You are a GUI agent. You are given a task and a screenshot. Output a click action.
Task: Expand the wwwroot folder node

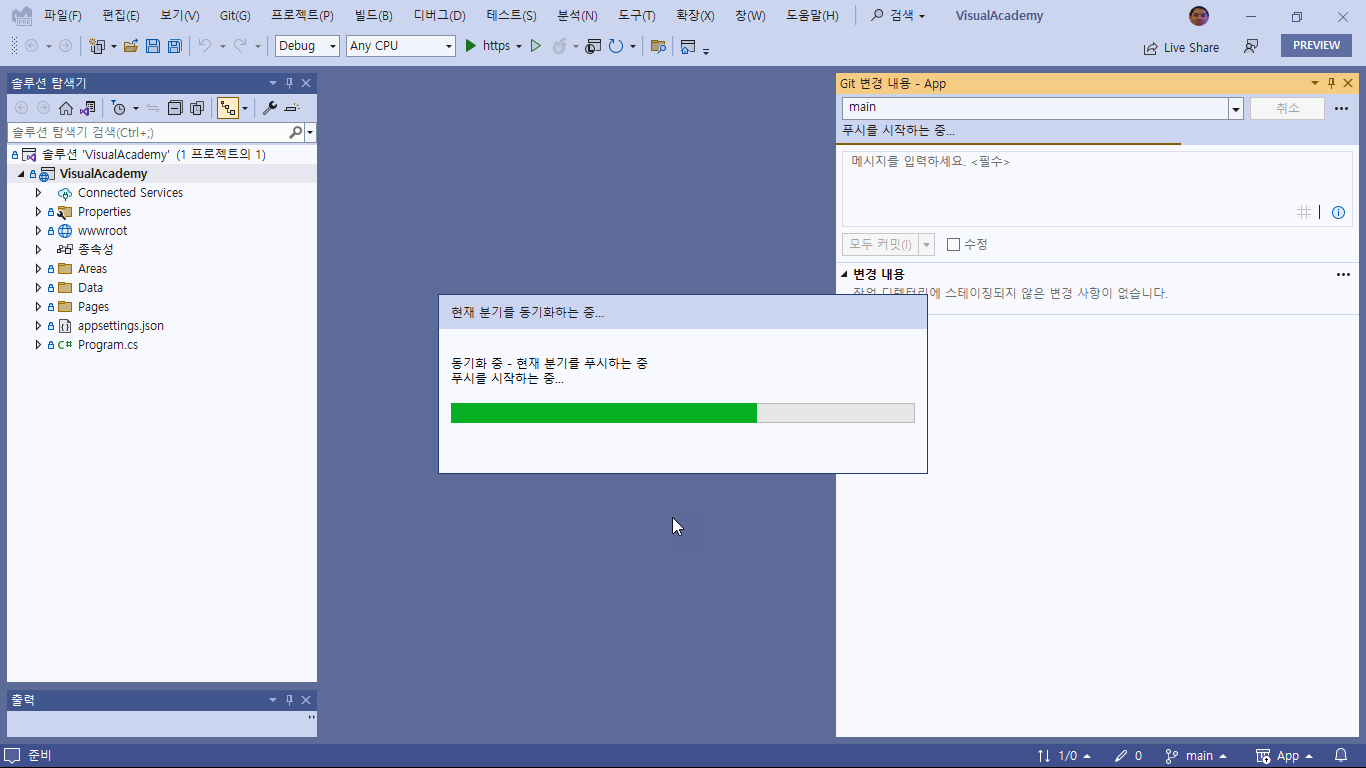point(39,231)
